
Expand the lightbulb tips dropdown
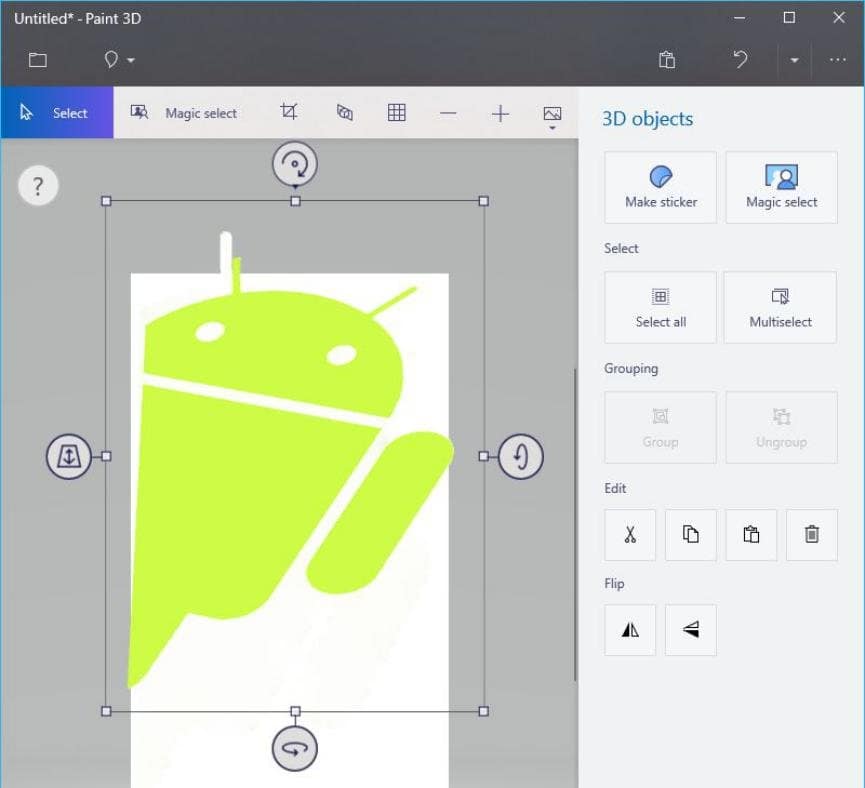(x=130, y=60)
